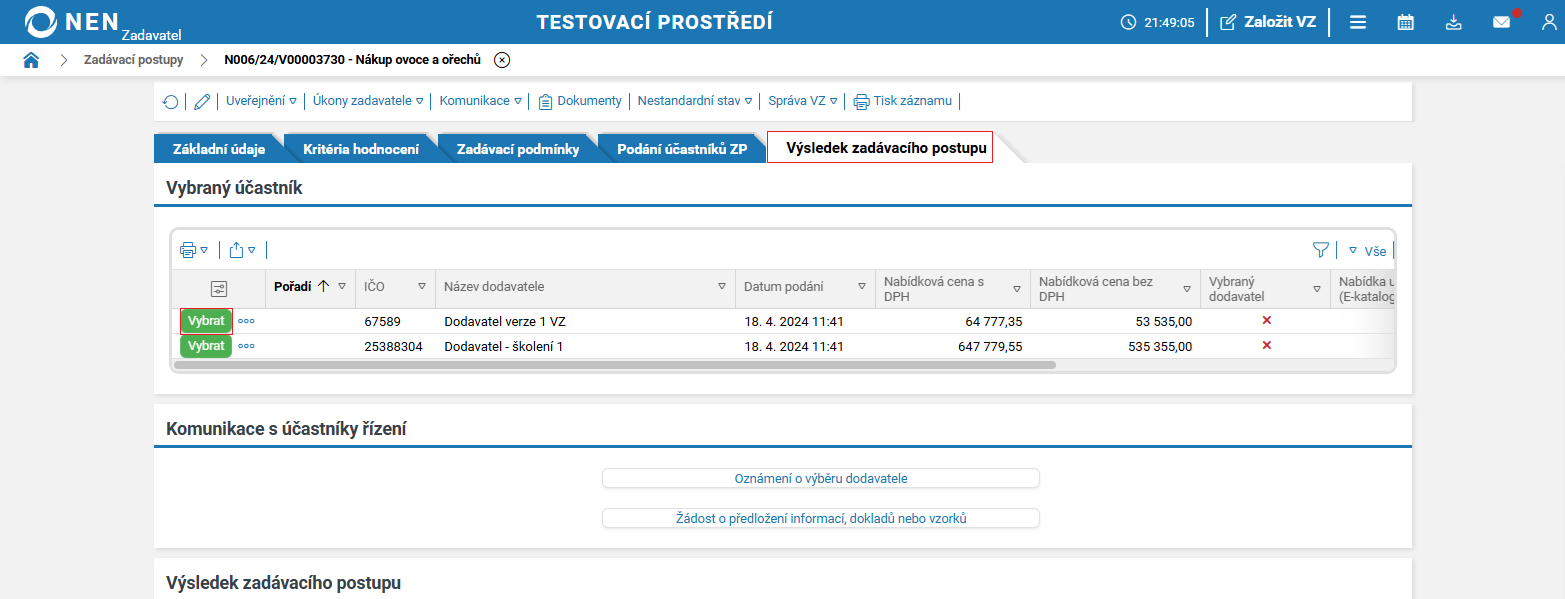Click Vybrat for Dodavatel verze 1 VZ
The width and height of the screenshot is (1565, 599).
(206, 321)
